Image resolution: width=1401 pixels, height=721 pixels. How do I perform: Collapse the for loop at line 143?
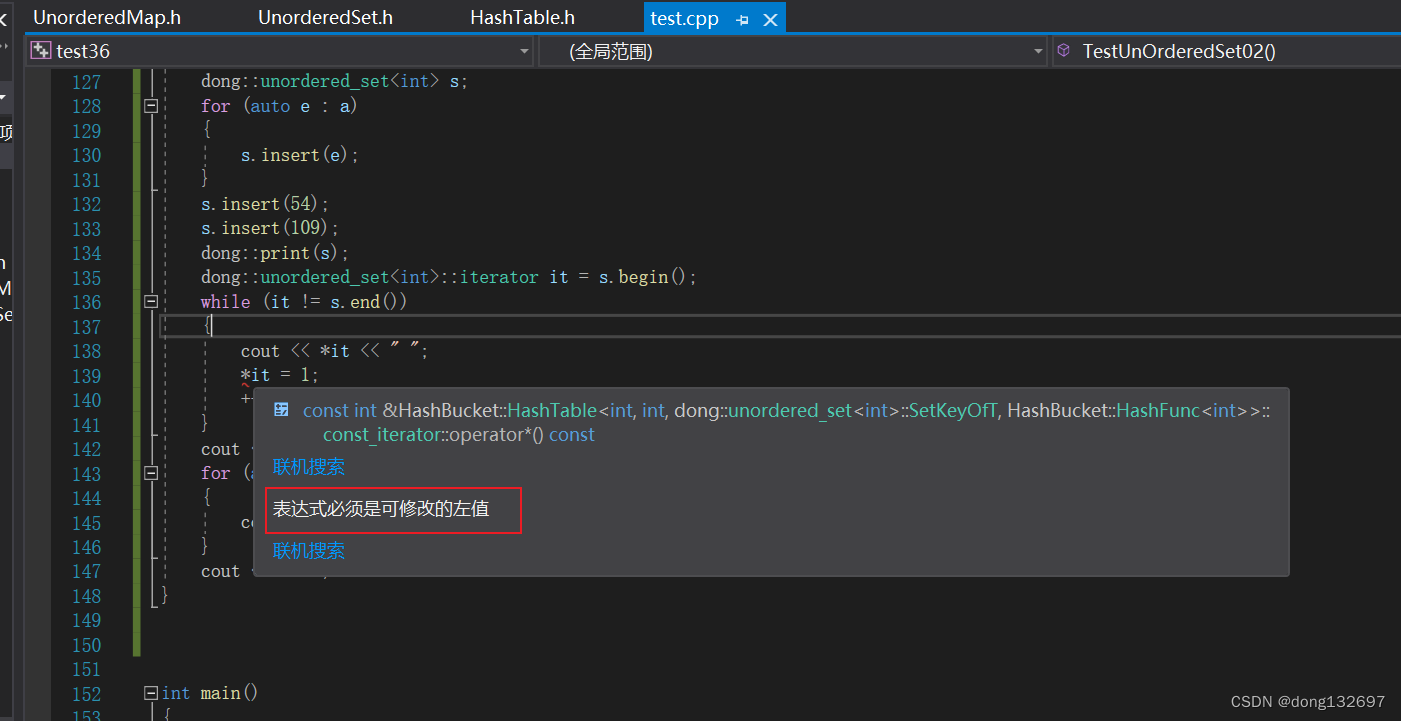[x=151, y=473]
